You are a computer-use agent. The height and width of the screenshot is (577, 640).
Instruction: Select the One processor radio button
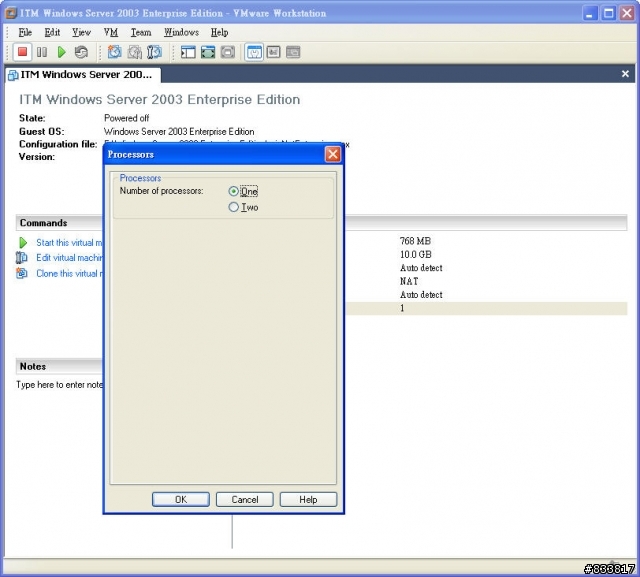233,191
